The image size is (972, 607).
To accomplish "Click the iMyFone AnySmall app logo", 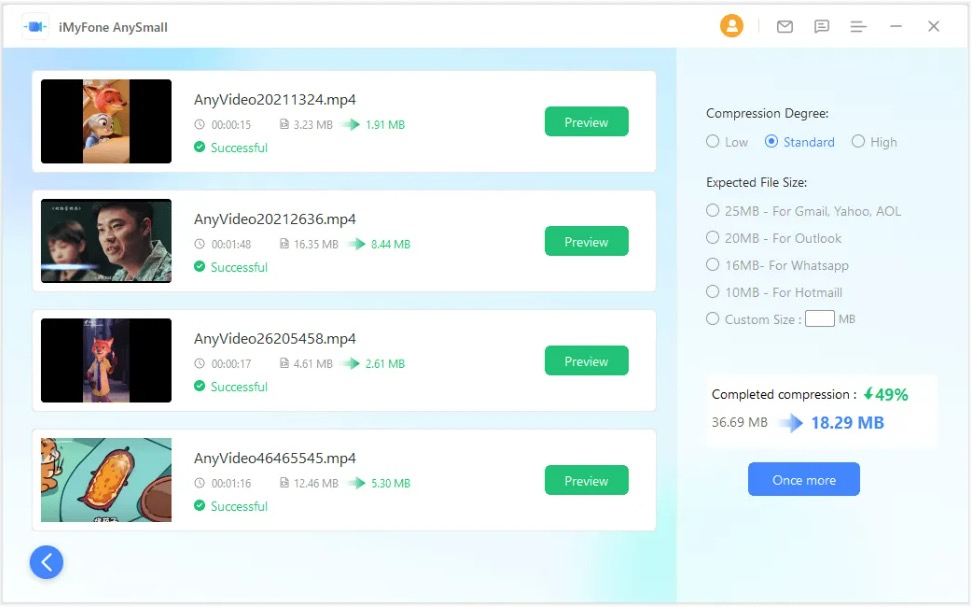I will click(x=35, y=27).
